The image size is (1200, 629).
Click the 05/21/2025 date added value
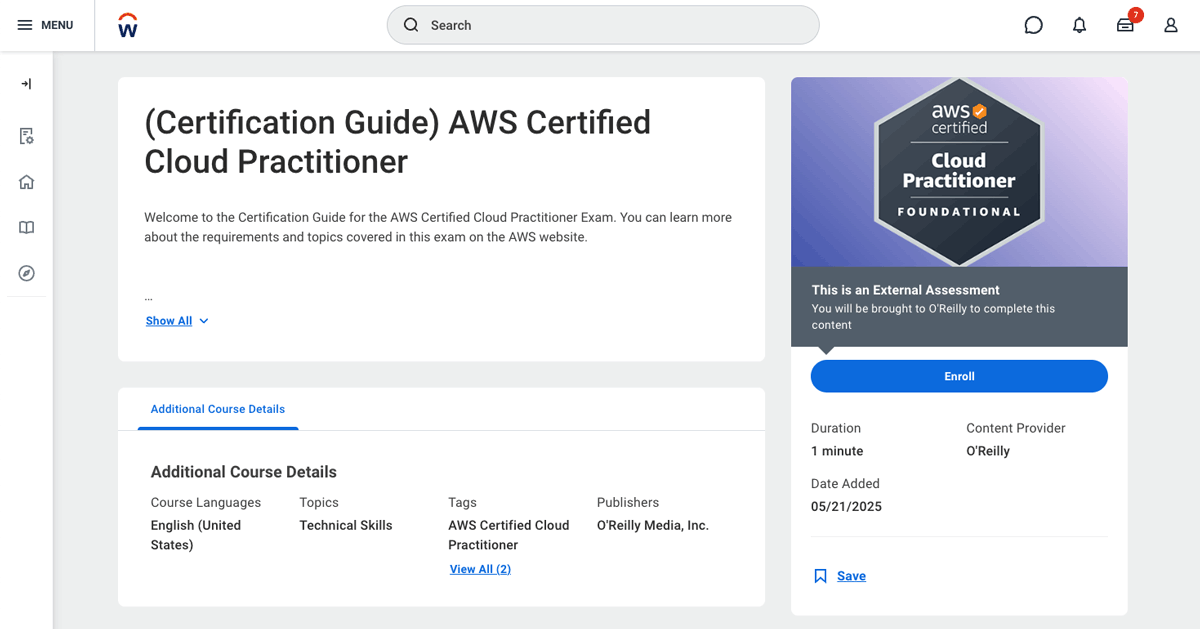click(x=846, y=506)
